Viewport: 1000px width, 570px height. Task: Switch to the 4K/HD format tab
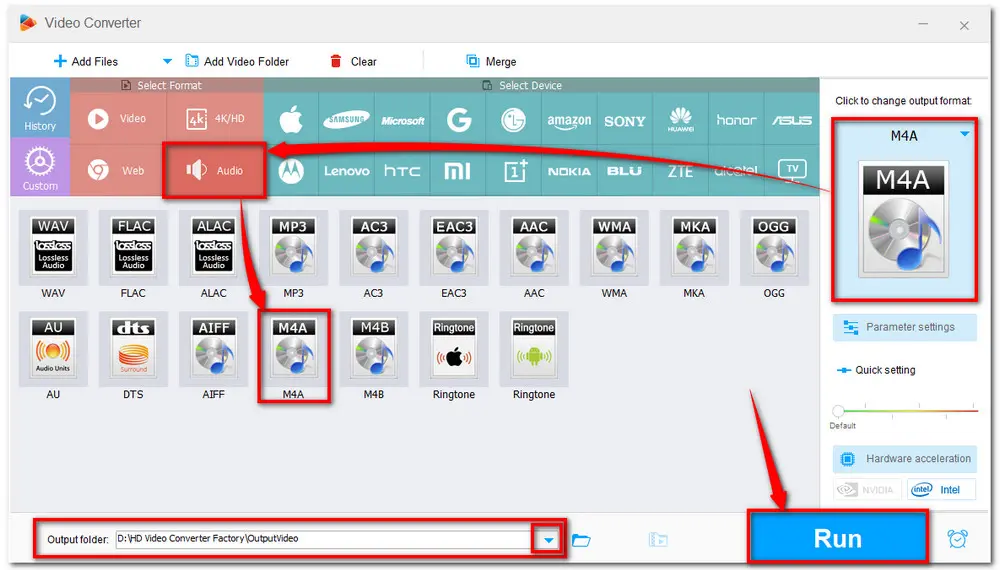click(215, 119)
